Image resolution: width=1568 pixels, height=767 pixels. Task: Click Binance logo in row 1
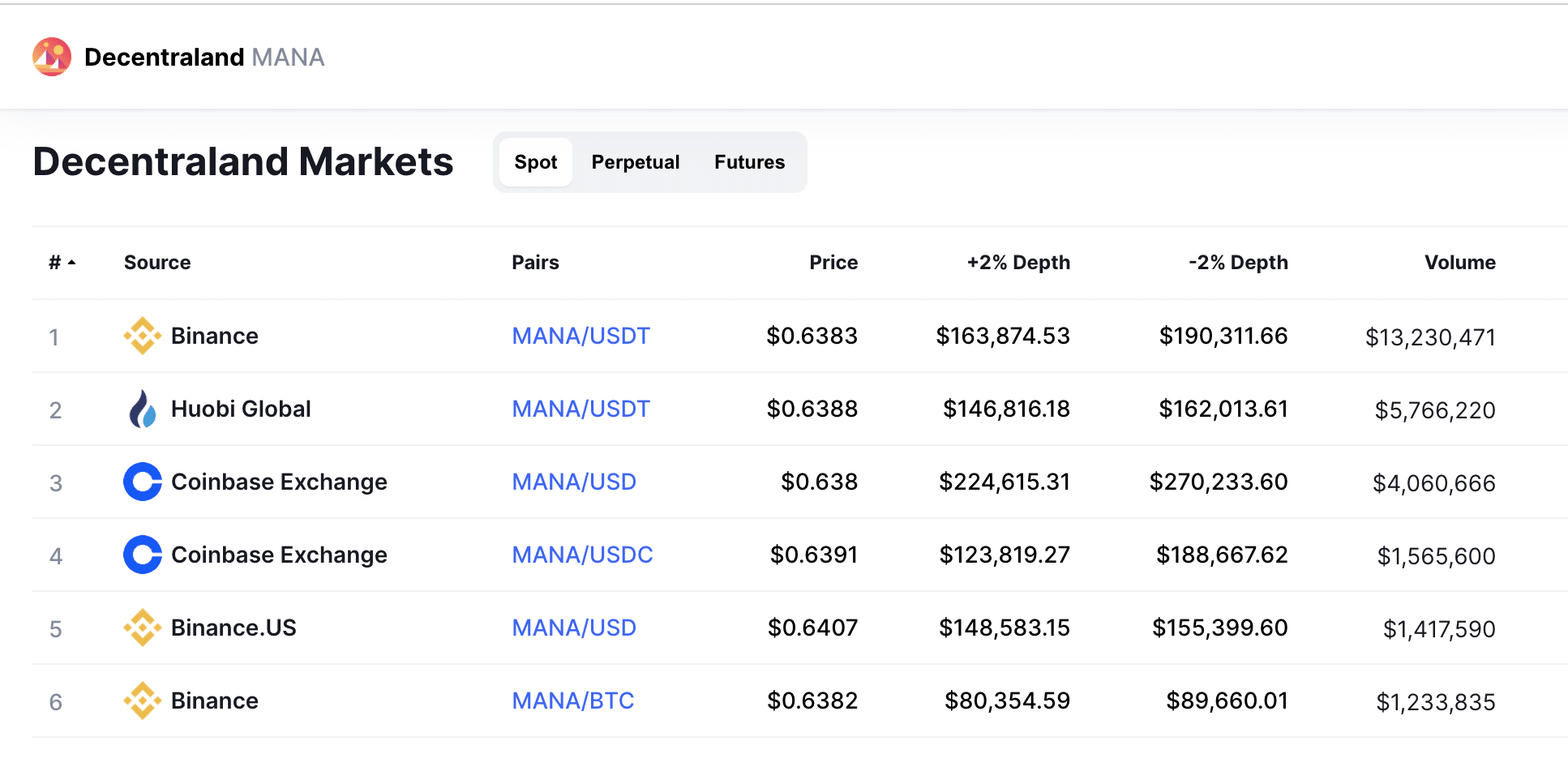coord(143,336)
